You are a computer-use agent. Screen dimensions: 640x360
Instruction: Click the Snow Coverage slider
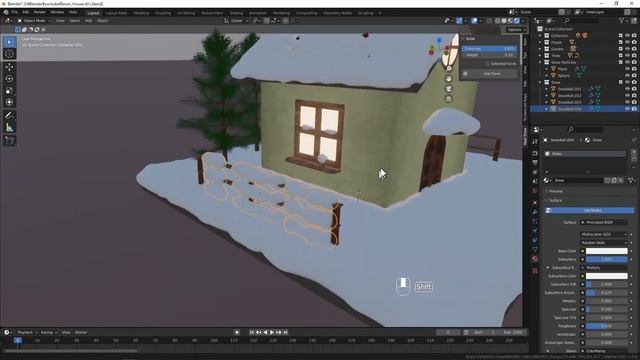[x=489, y=49]
